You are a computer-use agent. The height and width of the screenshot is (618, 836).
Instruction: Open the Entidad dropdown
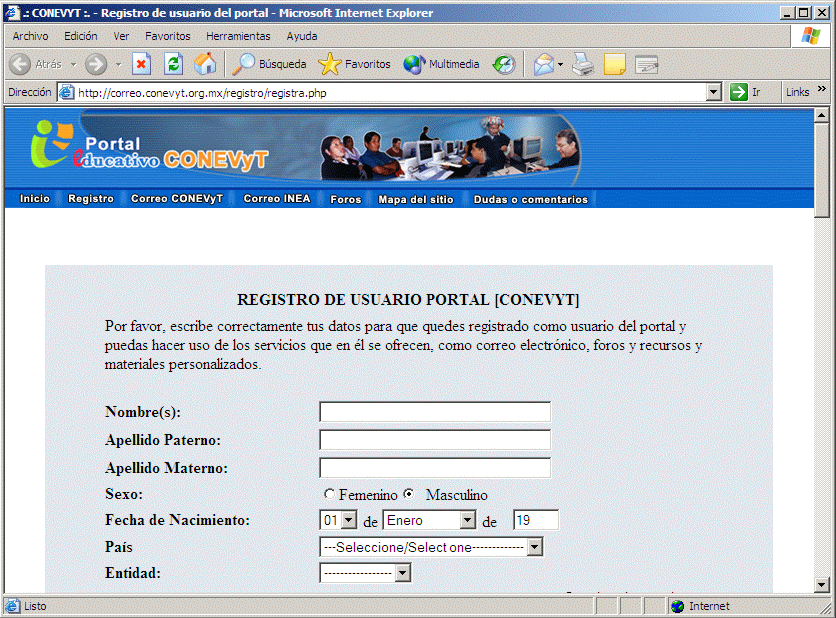(366, 573)
